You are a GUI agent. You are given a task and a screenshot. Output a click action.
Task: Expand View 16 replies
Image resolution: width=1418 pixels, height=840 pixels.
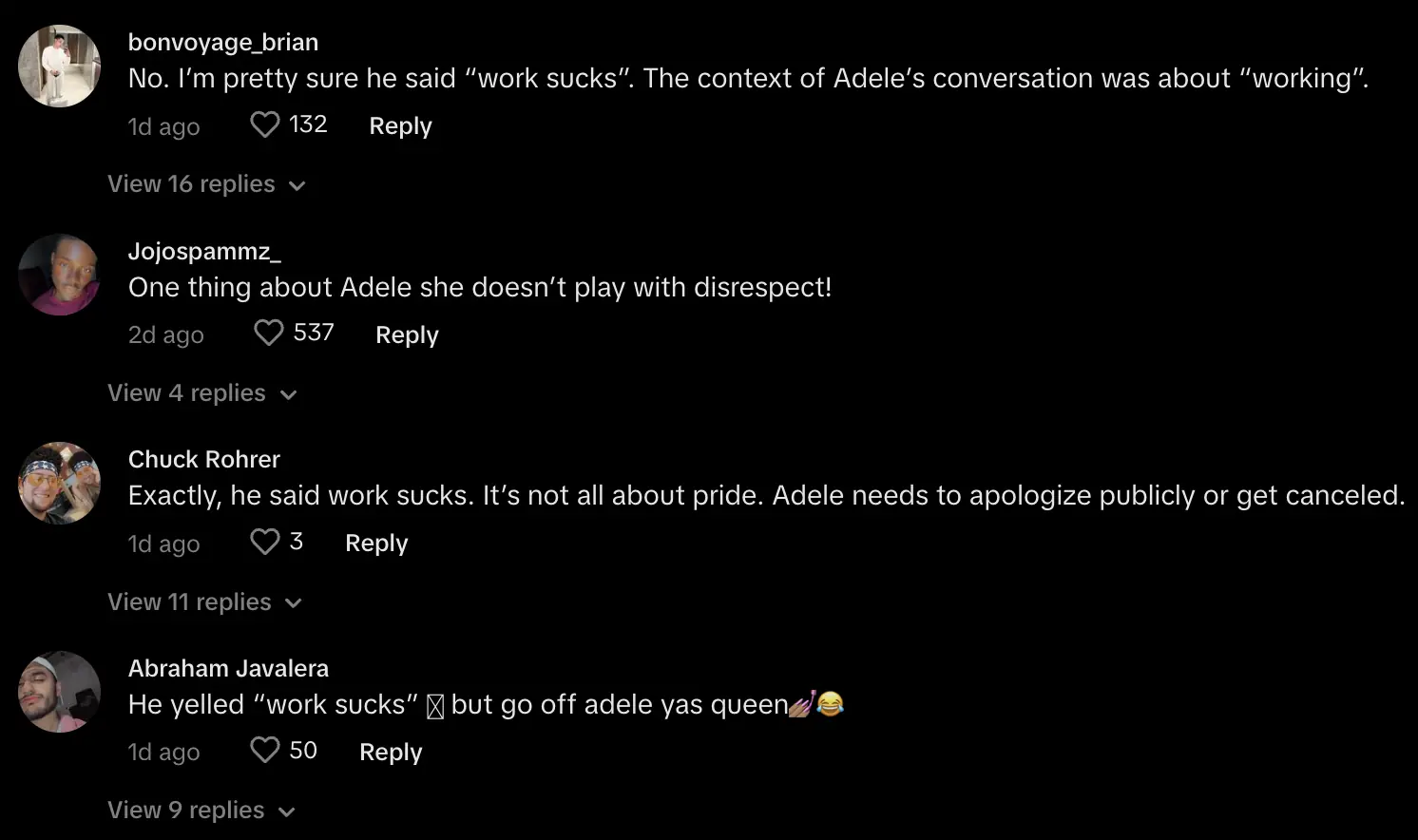tap(205, 184)
